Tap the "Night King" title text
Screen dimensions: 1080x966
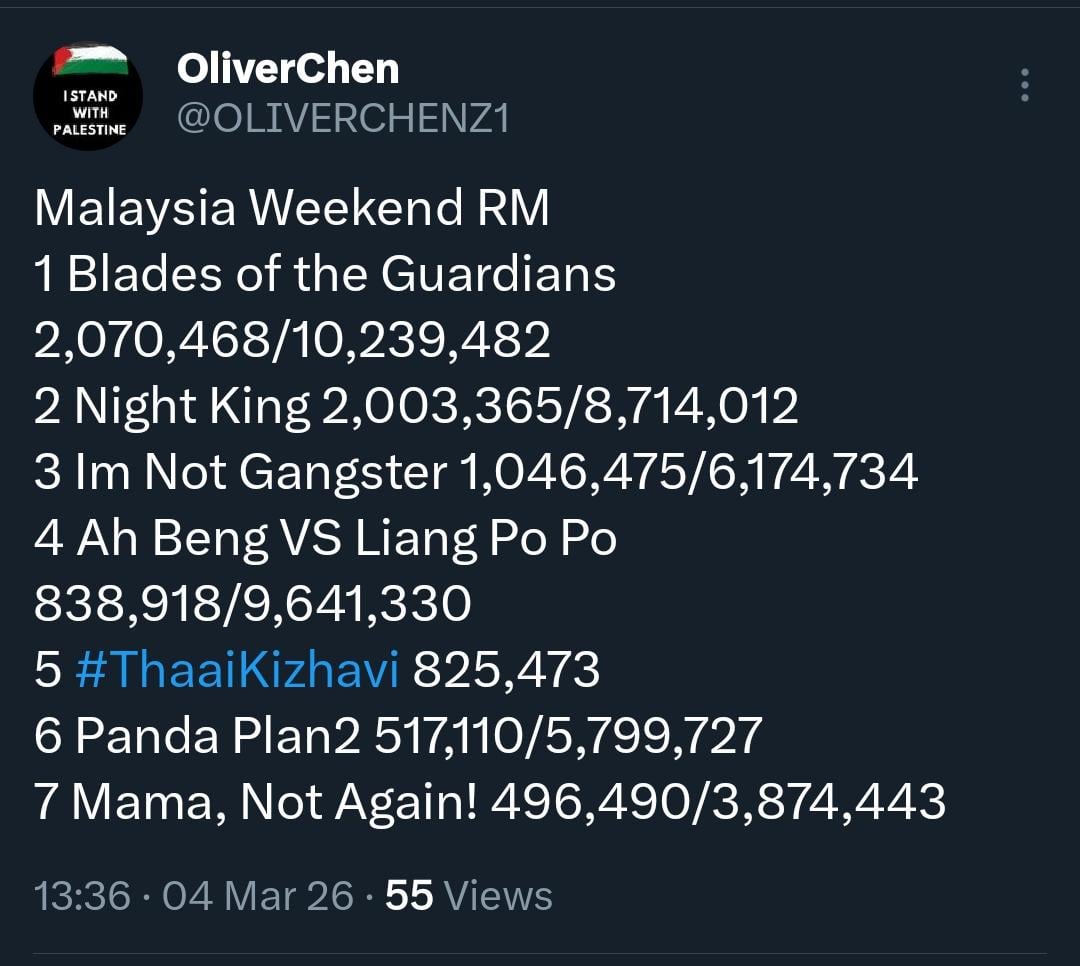coord(192,406)
